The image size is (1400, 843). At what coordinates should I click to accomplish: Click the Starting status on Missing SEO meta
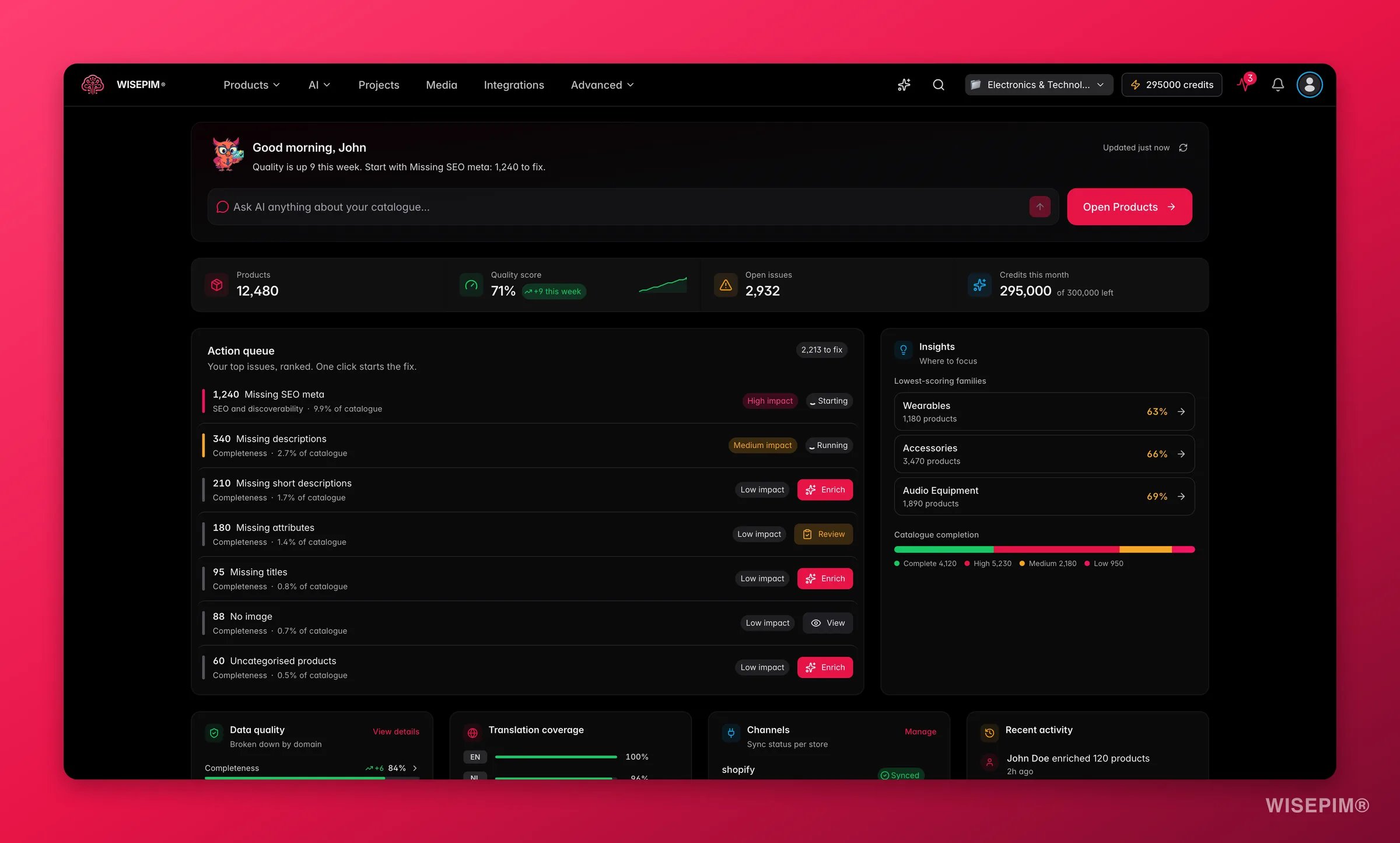[829, 401]
